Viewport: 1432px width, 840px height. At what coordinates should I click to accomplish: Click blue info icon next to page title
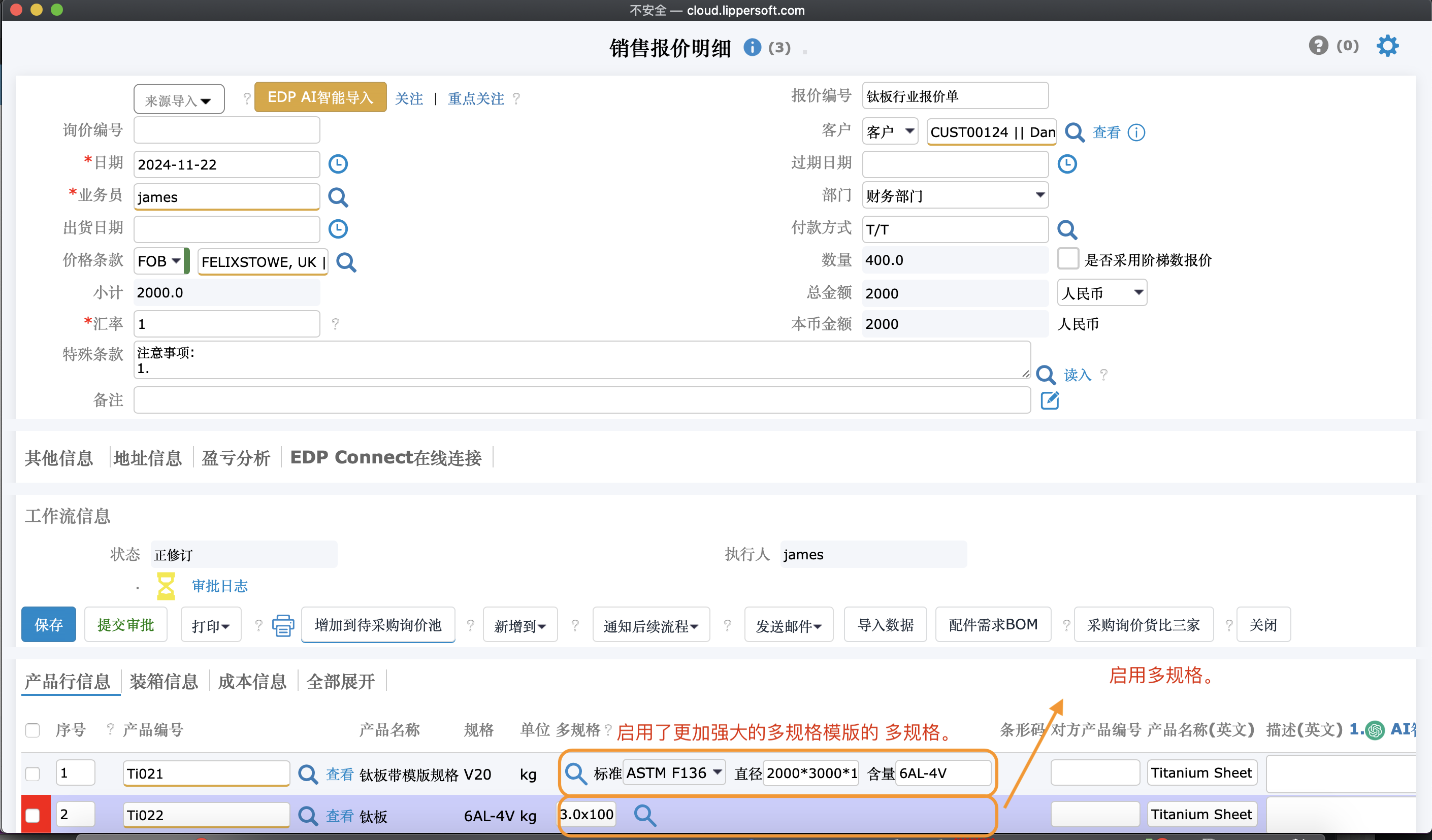pyautogui.click(x=752, y=47)
